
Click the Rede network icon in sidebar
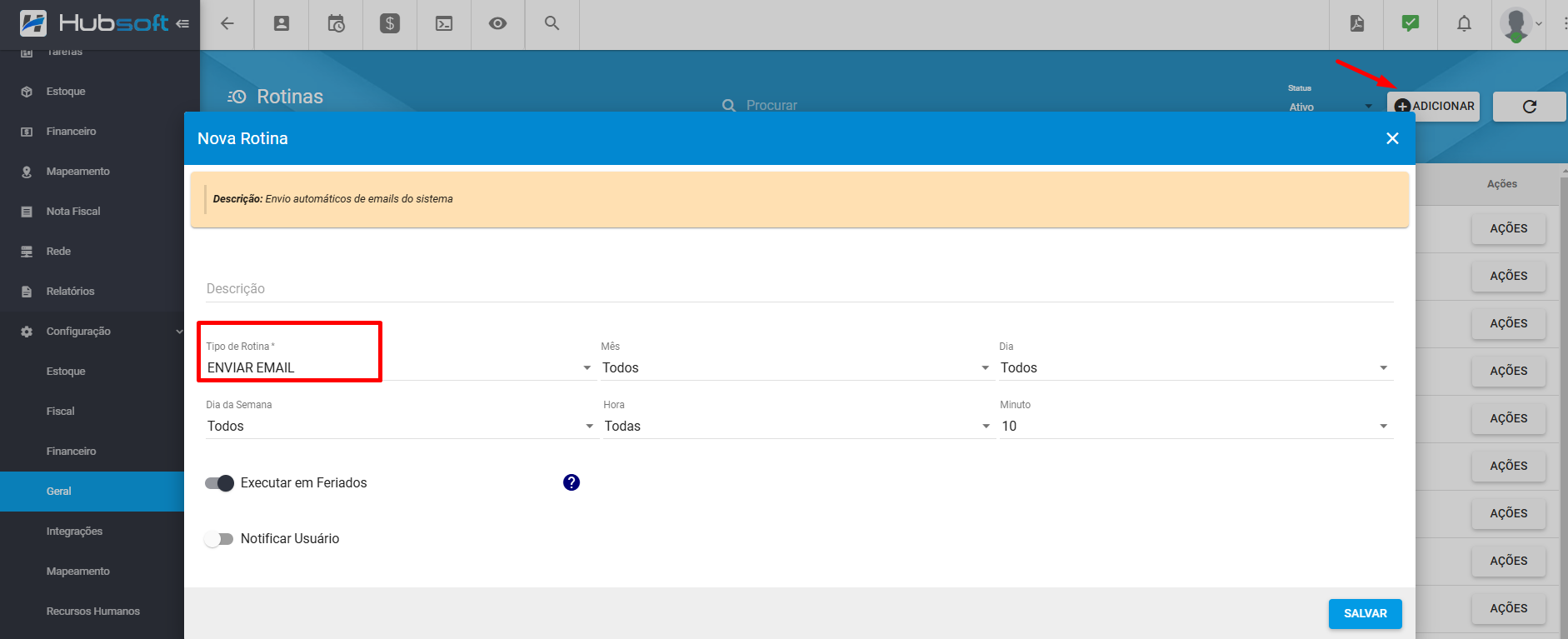27,252
